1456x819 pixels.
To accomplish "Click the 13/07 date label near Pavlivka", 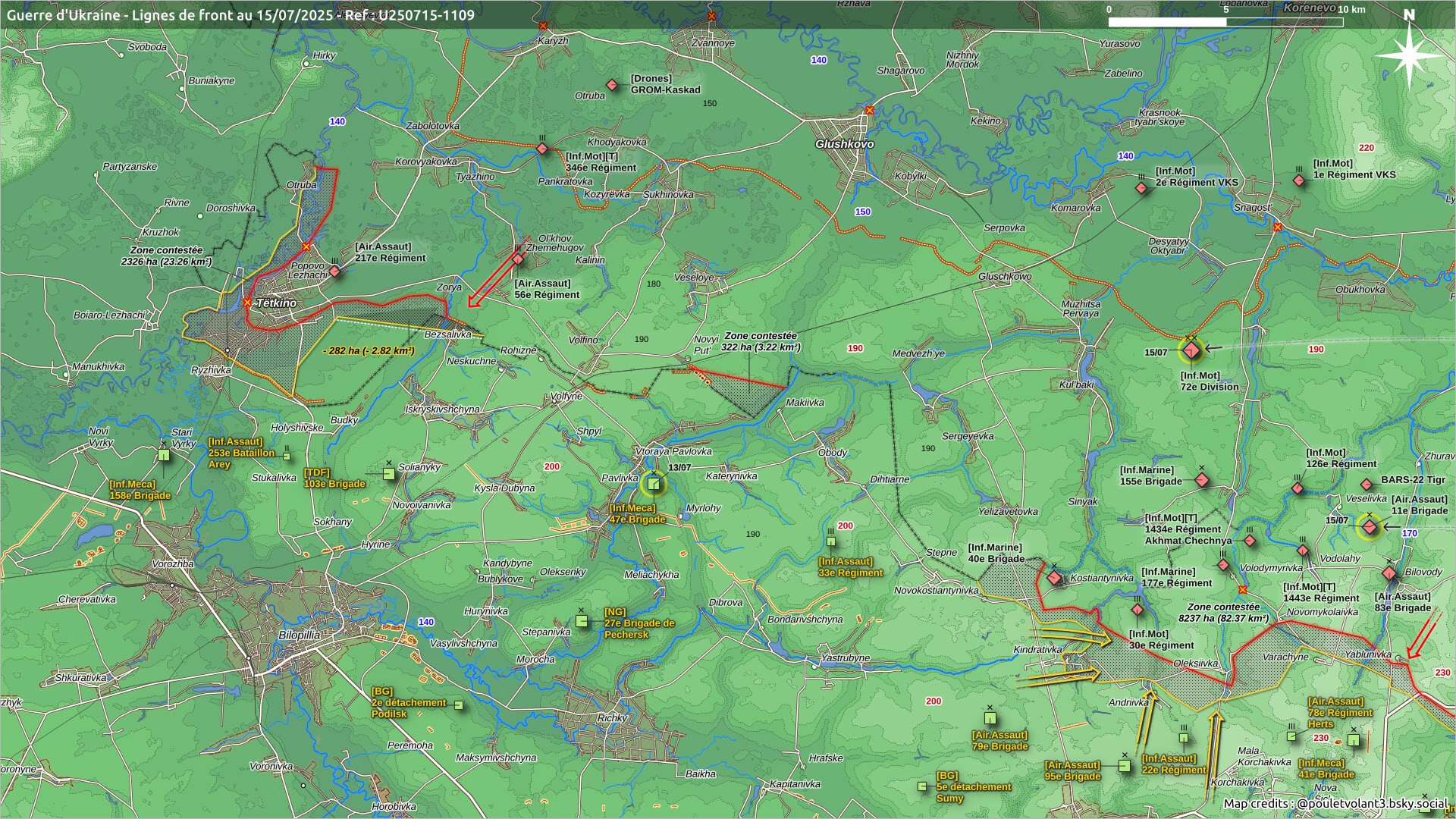I will 679,468.
